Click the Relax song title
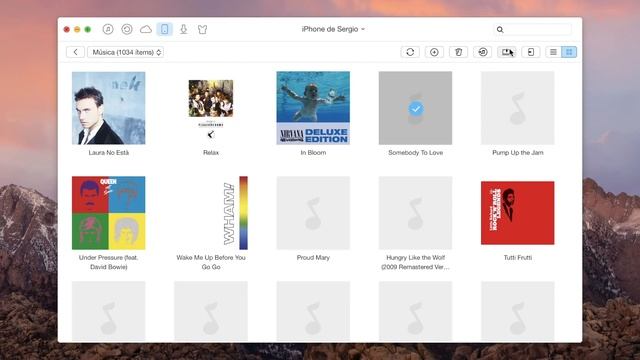The image size is (640, 360). (x=211, y=153)
